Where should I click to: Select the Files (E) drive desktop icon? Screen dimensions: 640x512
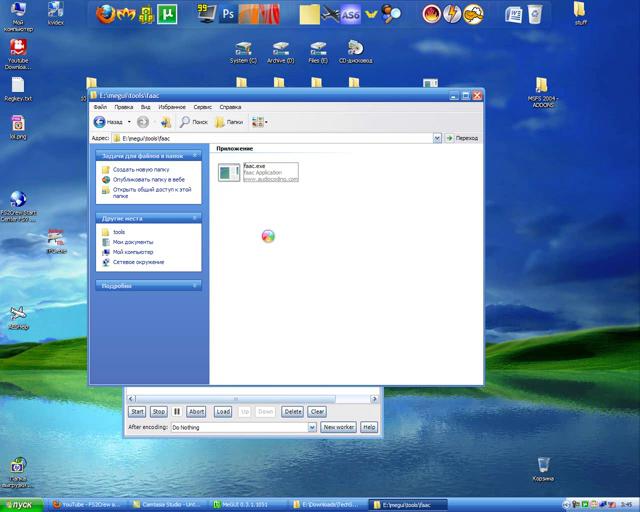(318, 52)
